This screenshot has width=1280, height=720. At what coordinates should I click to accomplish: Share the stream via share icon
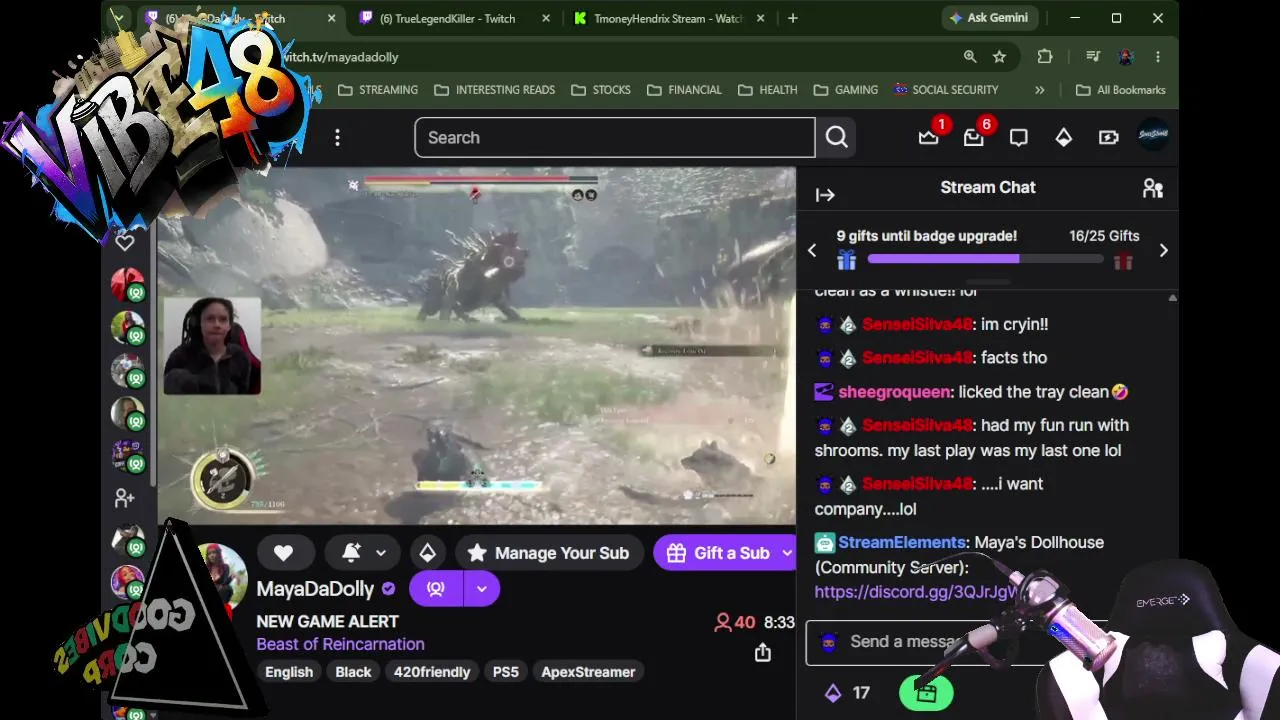click(x=763, y=653)
